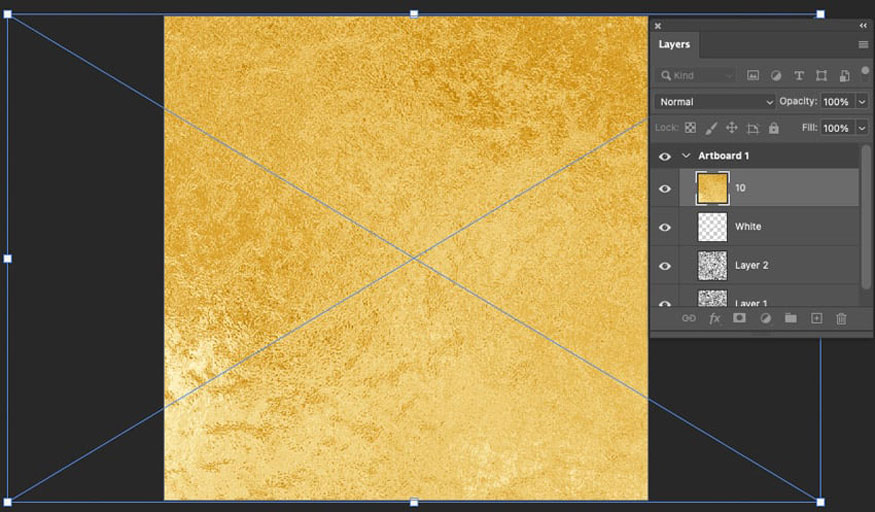Click the Layers panel vertical scrollbar

[866, 218]
